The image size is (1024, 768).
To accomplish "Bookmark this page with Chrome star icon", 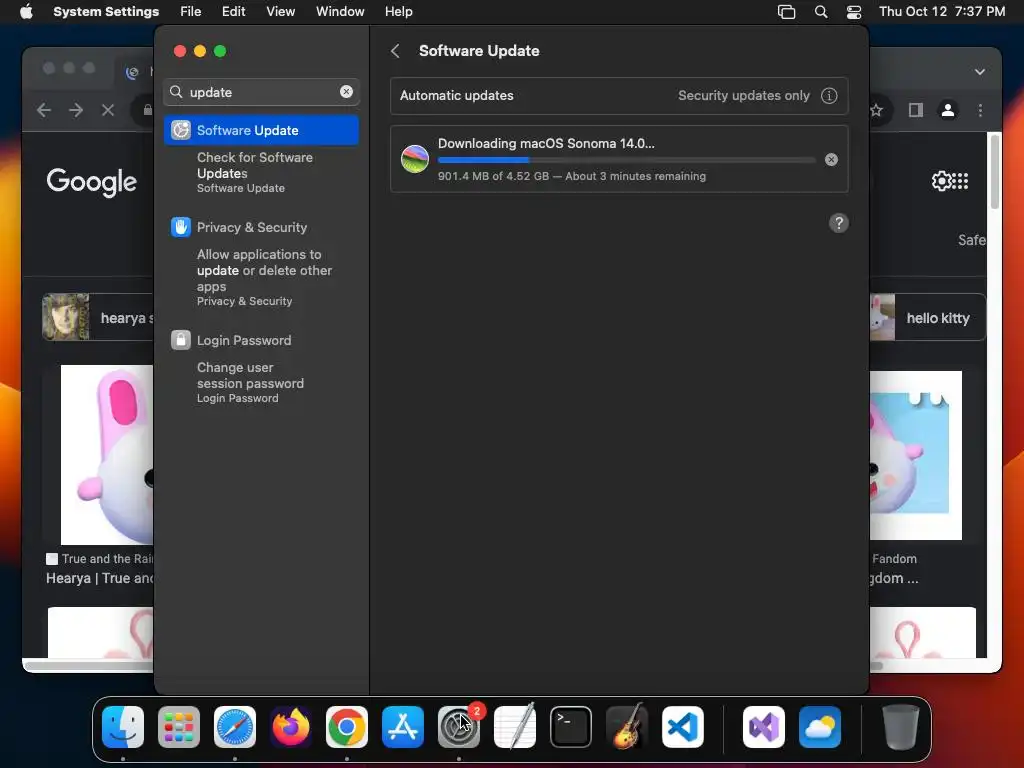I will point(876,110).
